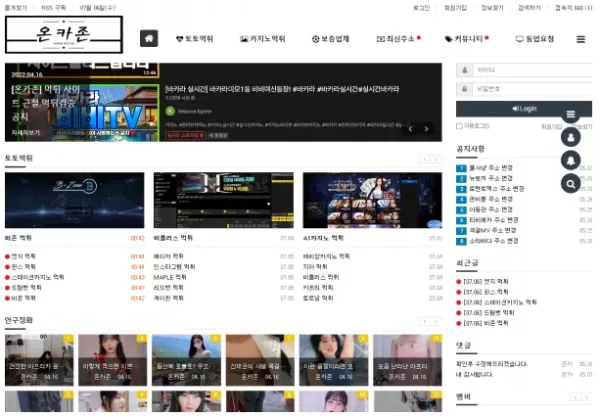Screen dimensions: 600x416
Task: Open MAPLE 먹튀 post in list
Action: point(170,277)
